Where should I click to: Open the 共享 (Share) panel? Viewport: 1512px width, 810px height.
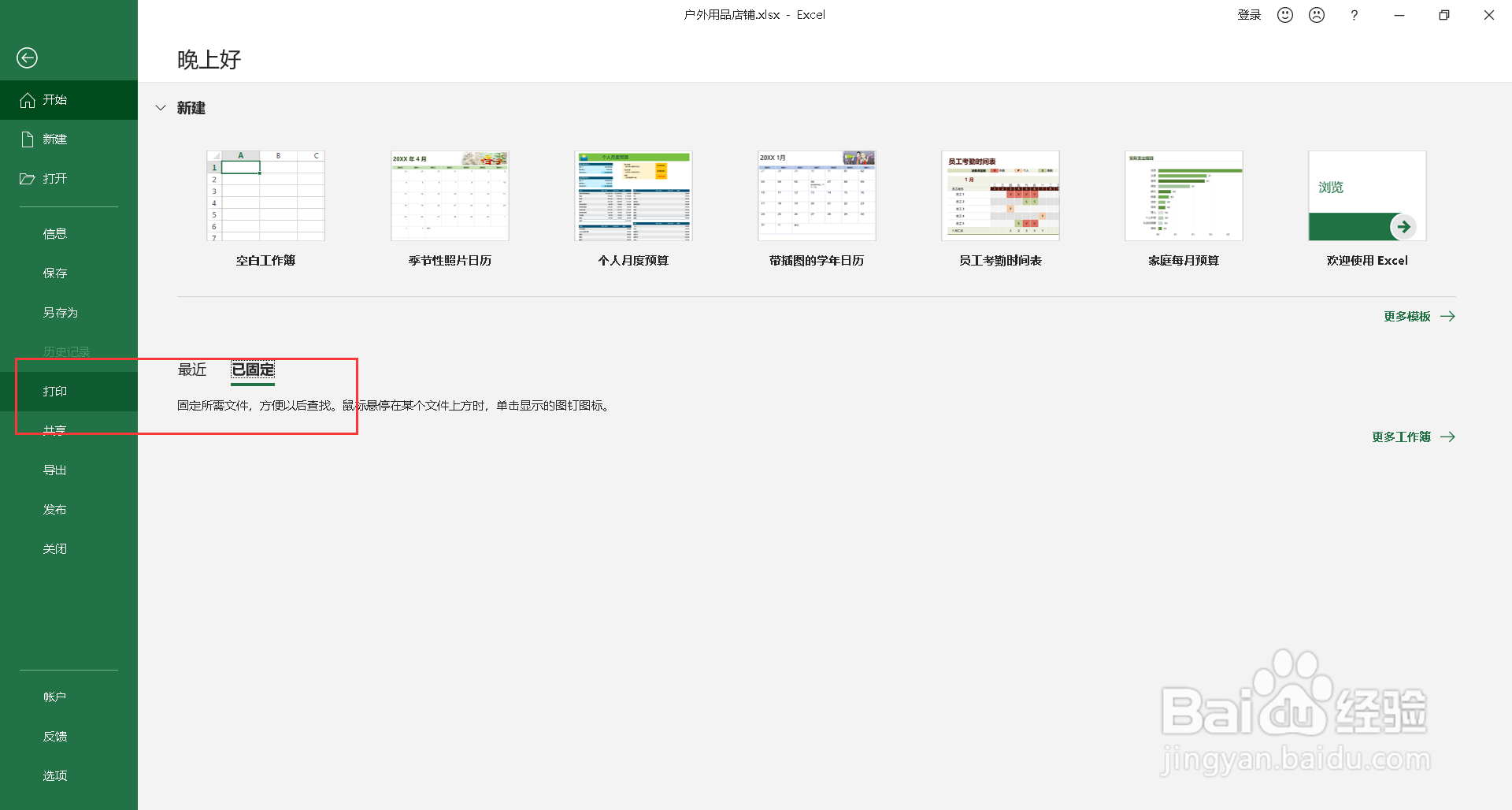point(54,430)
